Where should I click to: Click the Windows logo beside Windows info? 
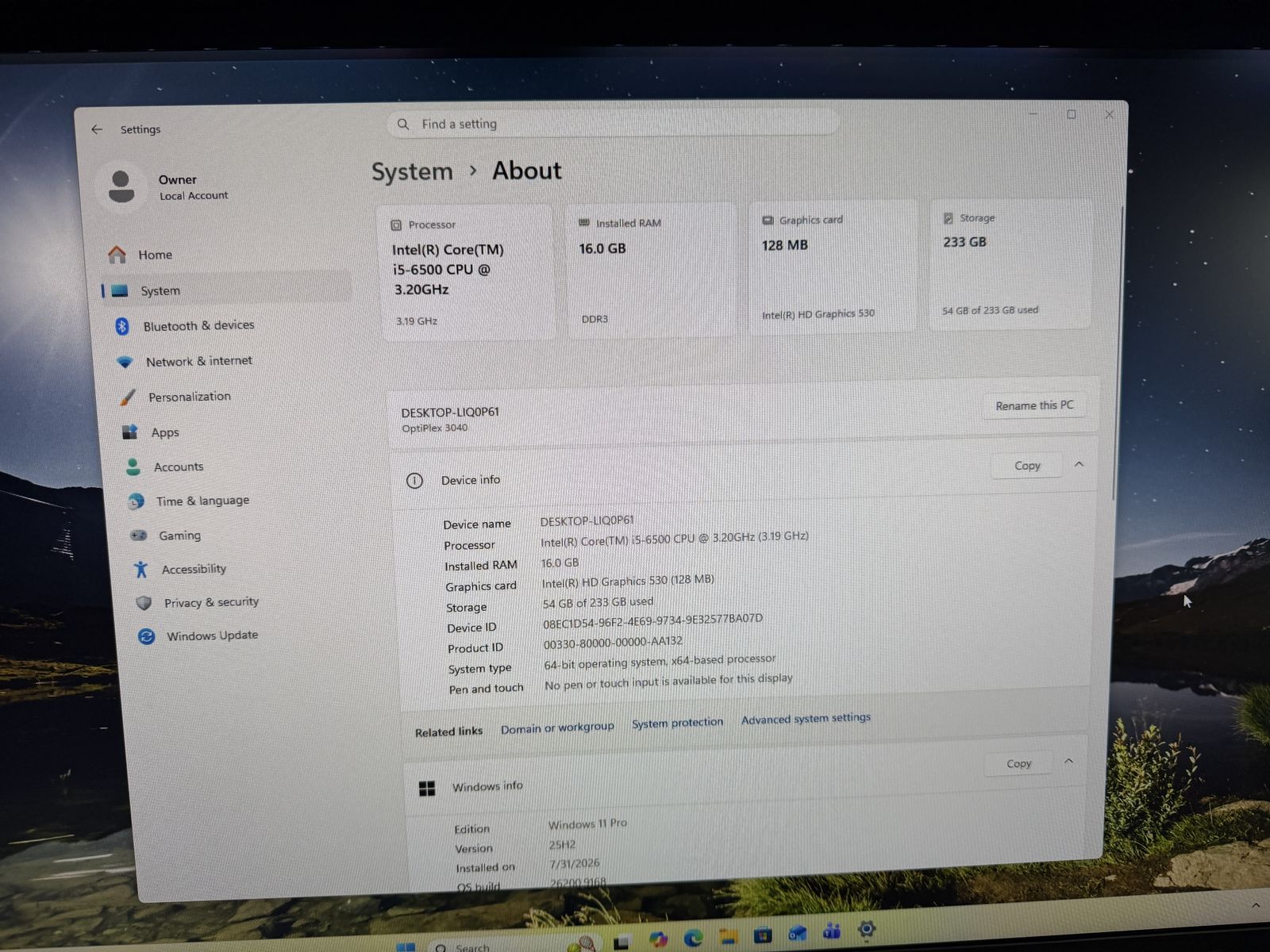[x=427, y=788]
